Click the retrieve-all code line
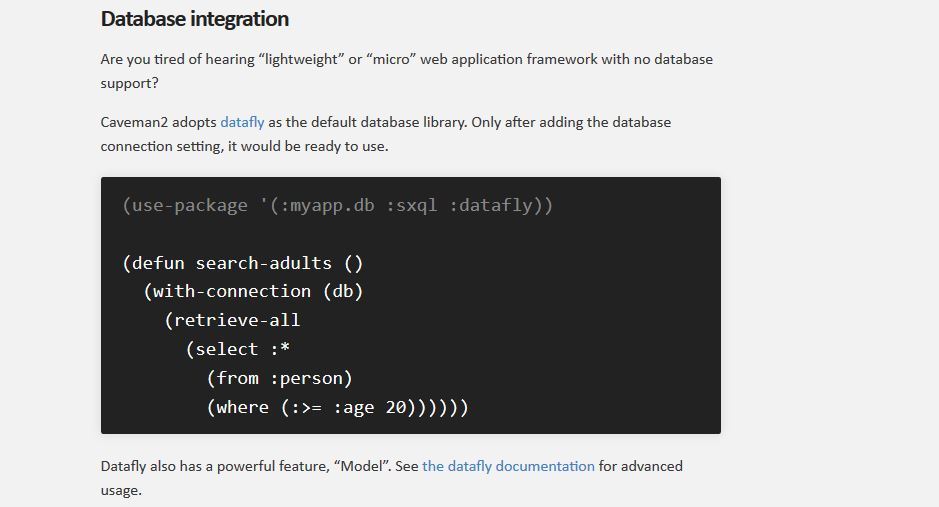 click(232, 320)
